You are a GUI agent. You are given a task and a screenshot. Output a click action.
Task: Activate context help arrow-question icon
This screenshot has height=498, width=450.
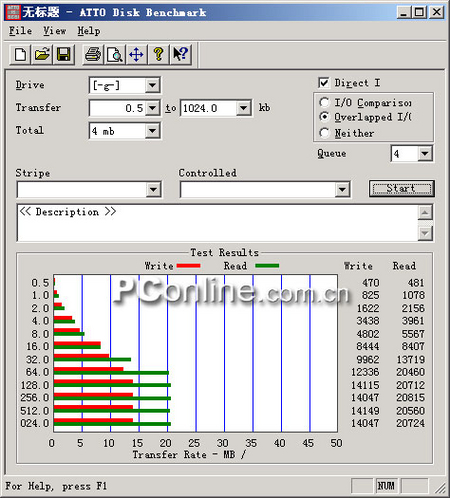181,54
